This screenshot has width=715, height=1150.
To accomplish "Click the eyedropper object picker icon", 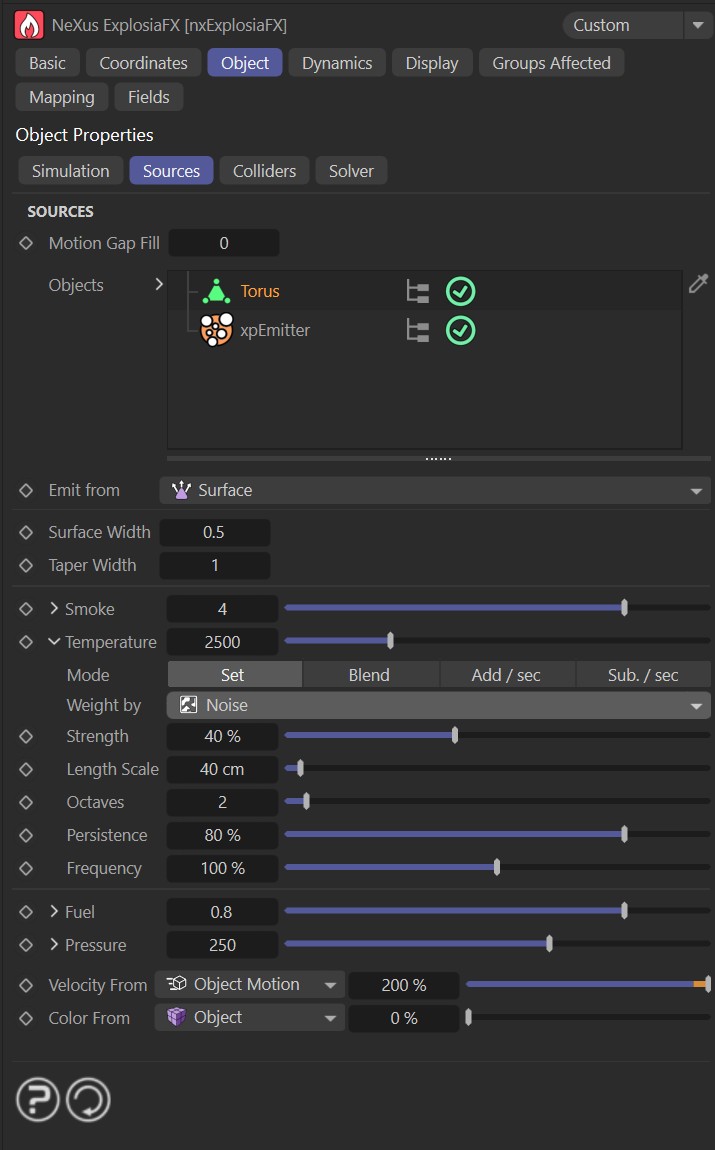I will pos(698,285).
